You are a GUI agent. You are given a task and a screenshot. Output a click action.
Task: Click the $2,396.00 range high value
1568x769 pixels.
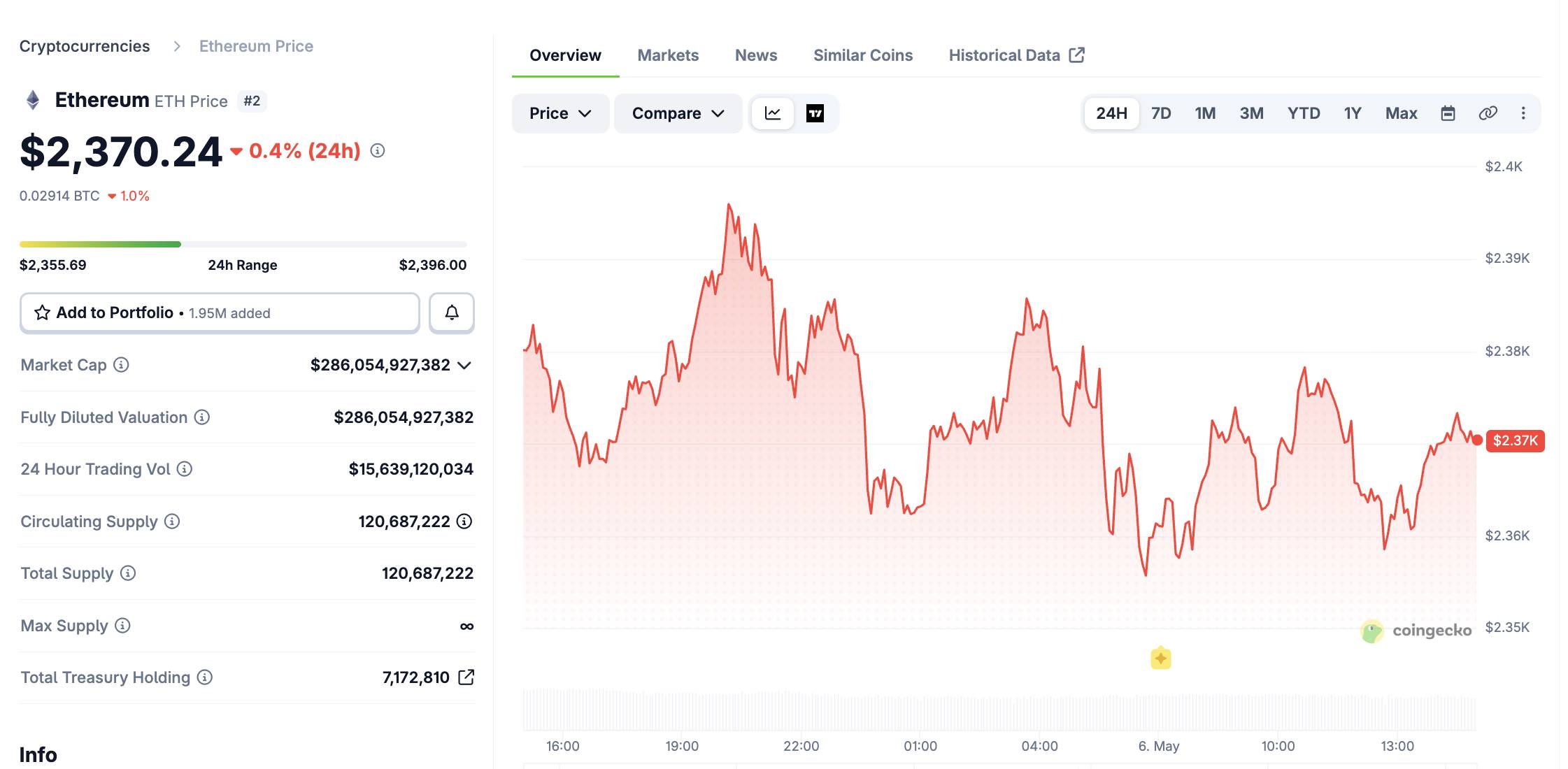(x=433, y=265)
